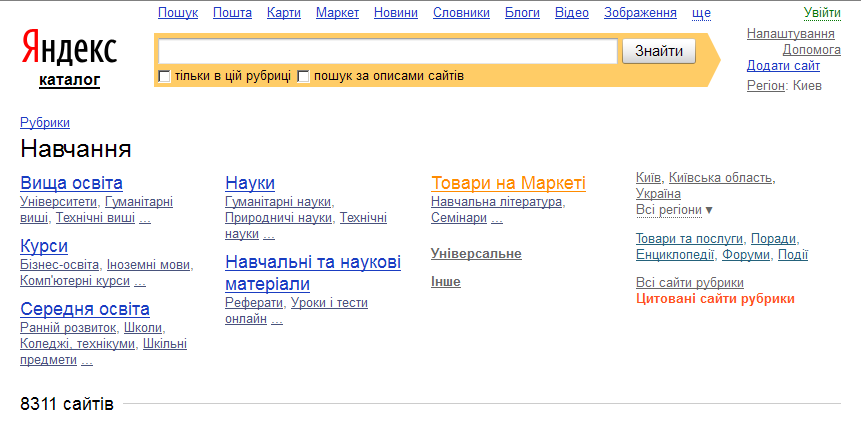
Task: Open the каталог link under the logo
Action: pos(69,81)
